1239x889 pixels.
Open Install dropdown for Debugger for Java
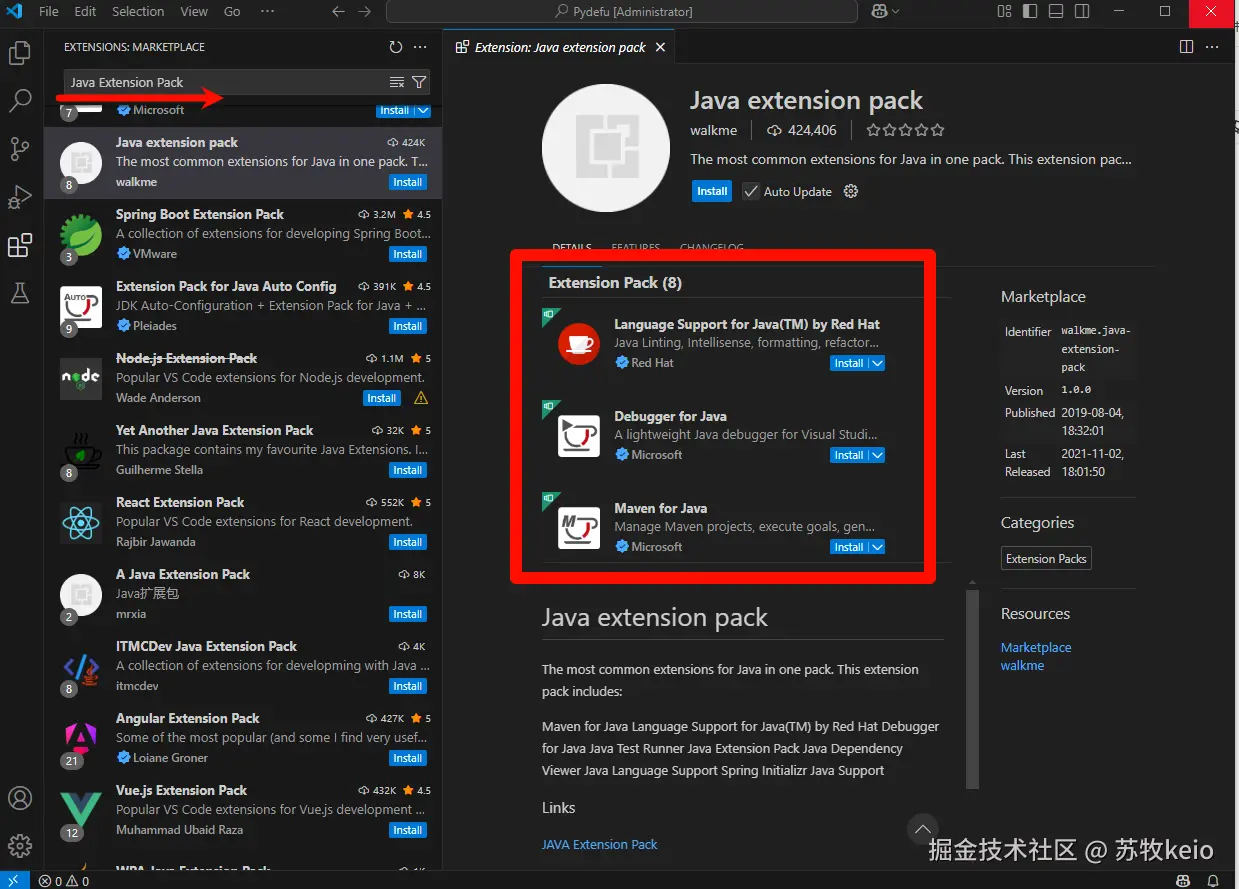[x=878, y=455]
